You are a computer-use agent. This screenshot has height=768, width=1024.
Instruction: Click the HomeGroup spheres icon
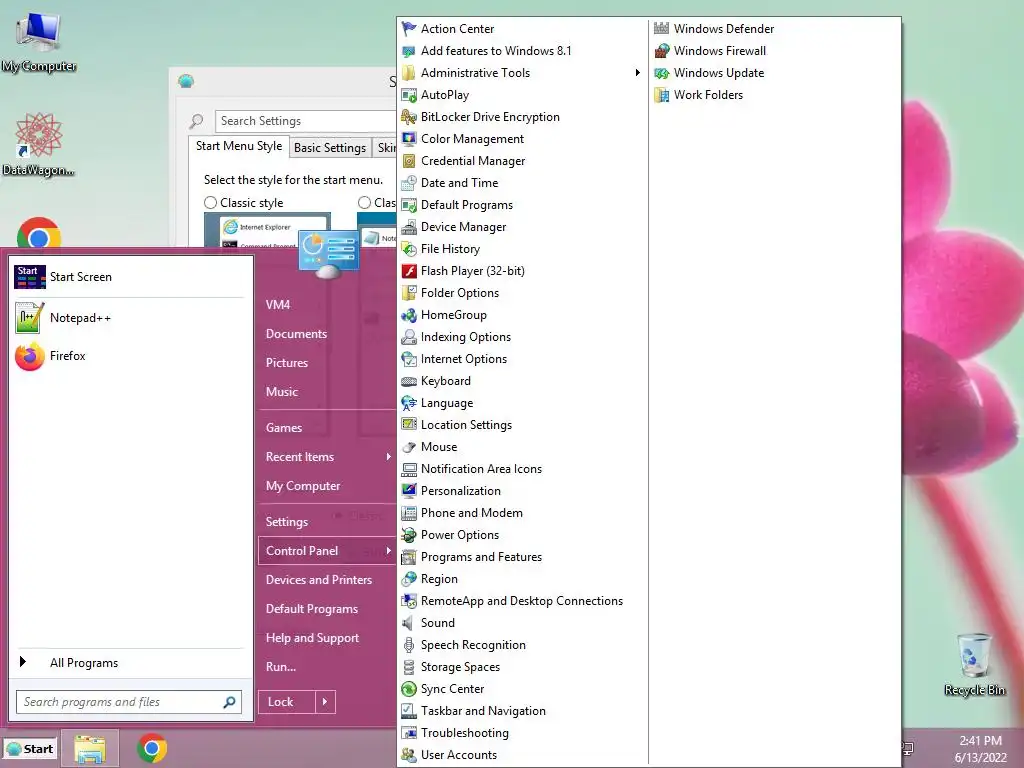[409, 315]
